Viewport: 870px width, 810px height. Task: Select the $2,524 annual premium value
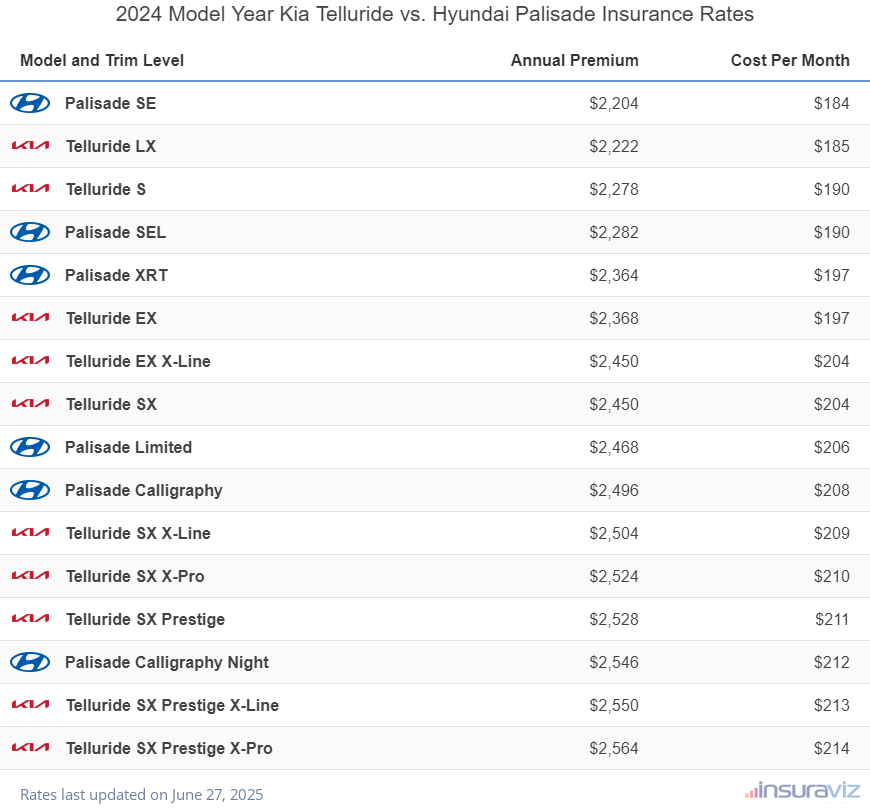point(614,576)
